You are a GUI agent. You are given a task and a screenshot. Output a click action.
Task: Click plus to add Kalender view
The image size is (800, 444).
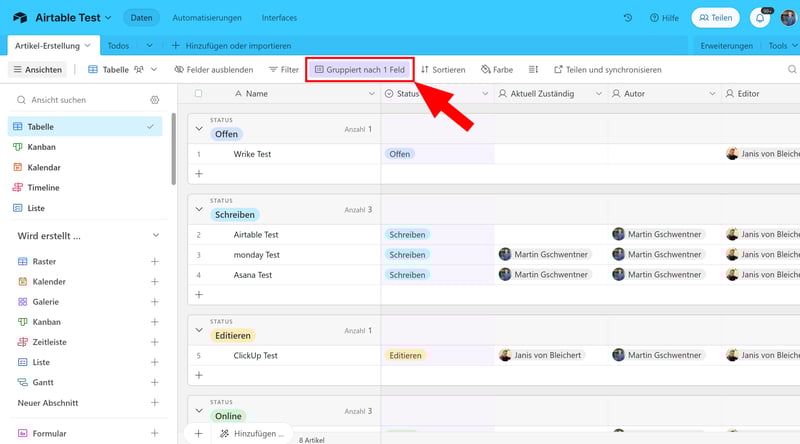154,282
